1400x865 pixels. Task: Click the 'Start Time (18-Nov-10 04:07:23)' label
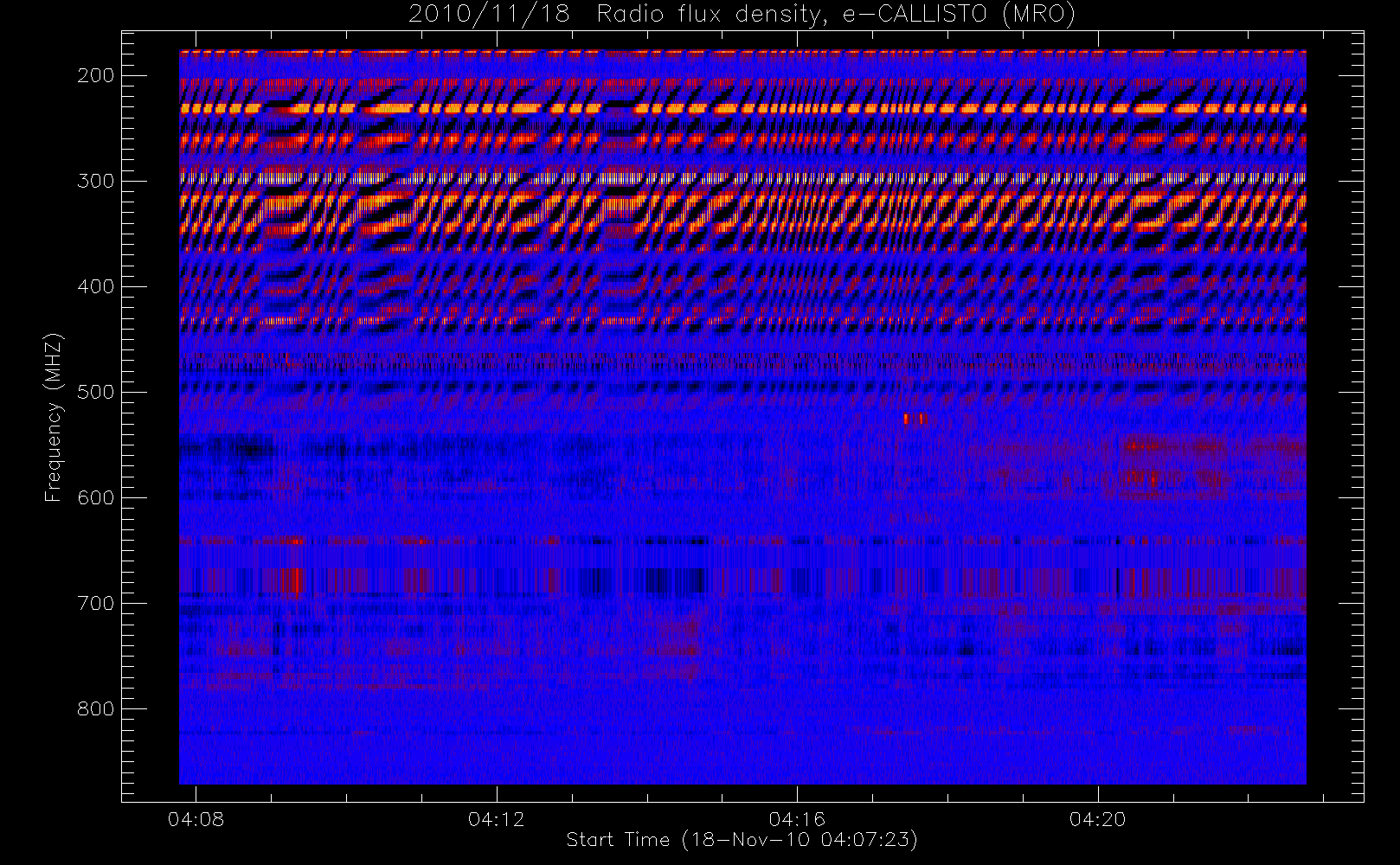(742, 839)
